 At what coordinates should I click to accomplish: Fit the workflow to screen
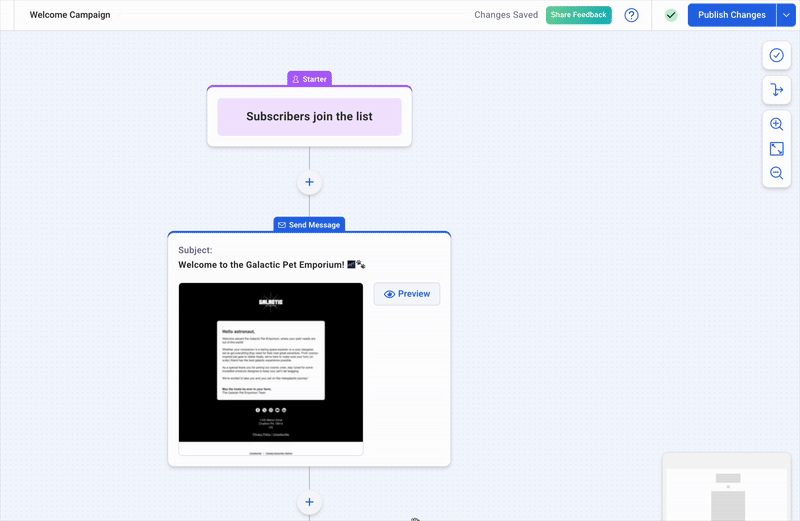776,149
